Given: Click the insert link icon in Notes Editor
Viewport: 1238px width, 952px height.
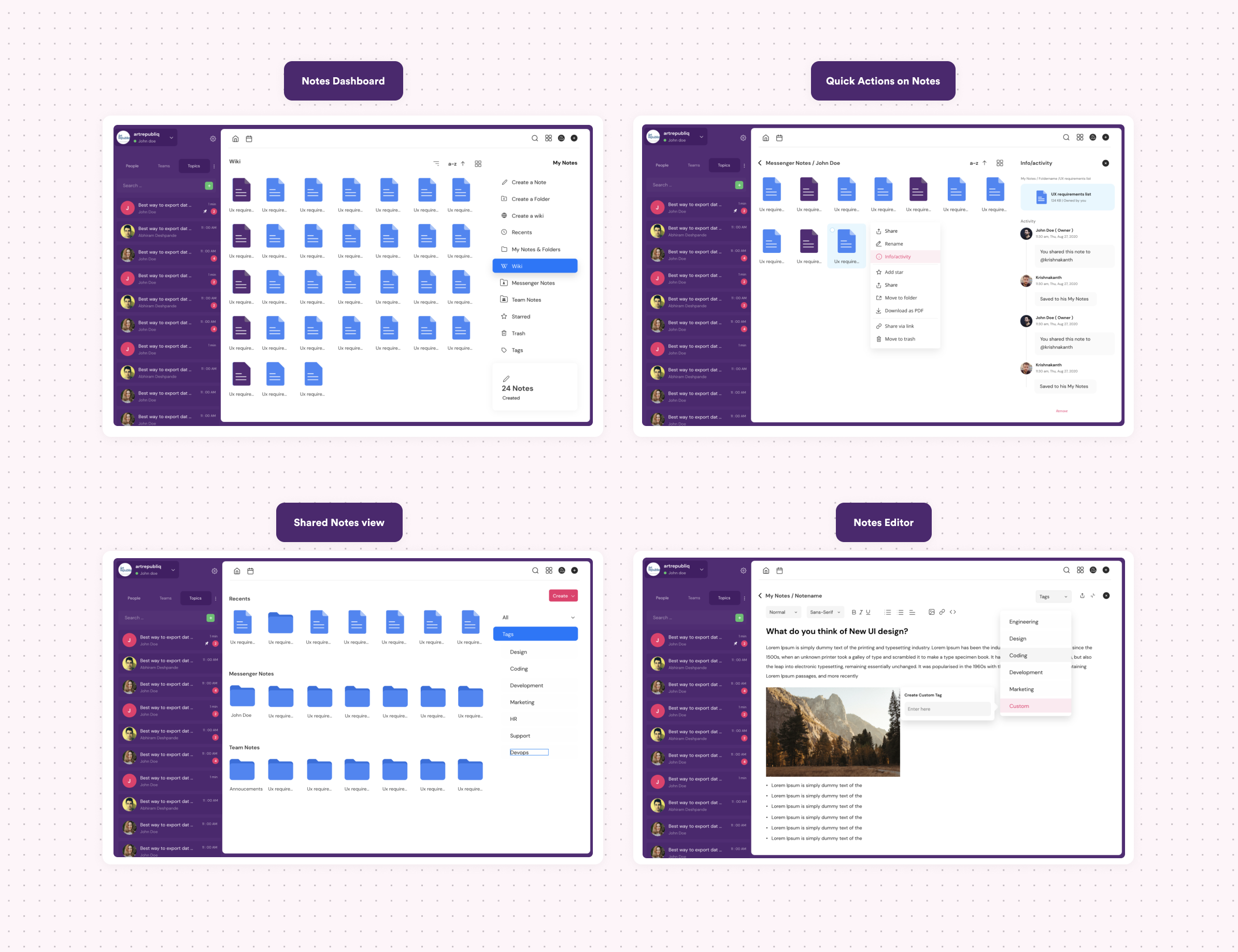Looking at the screenshot, I should (942, 612).
